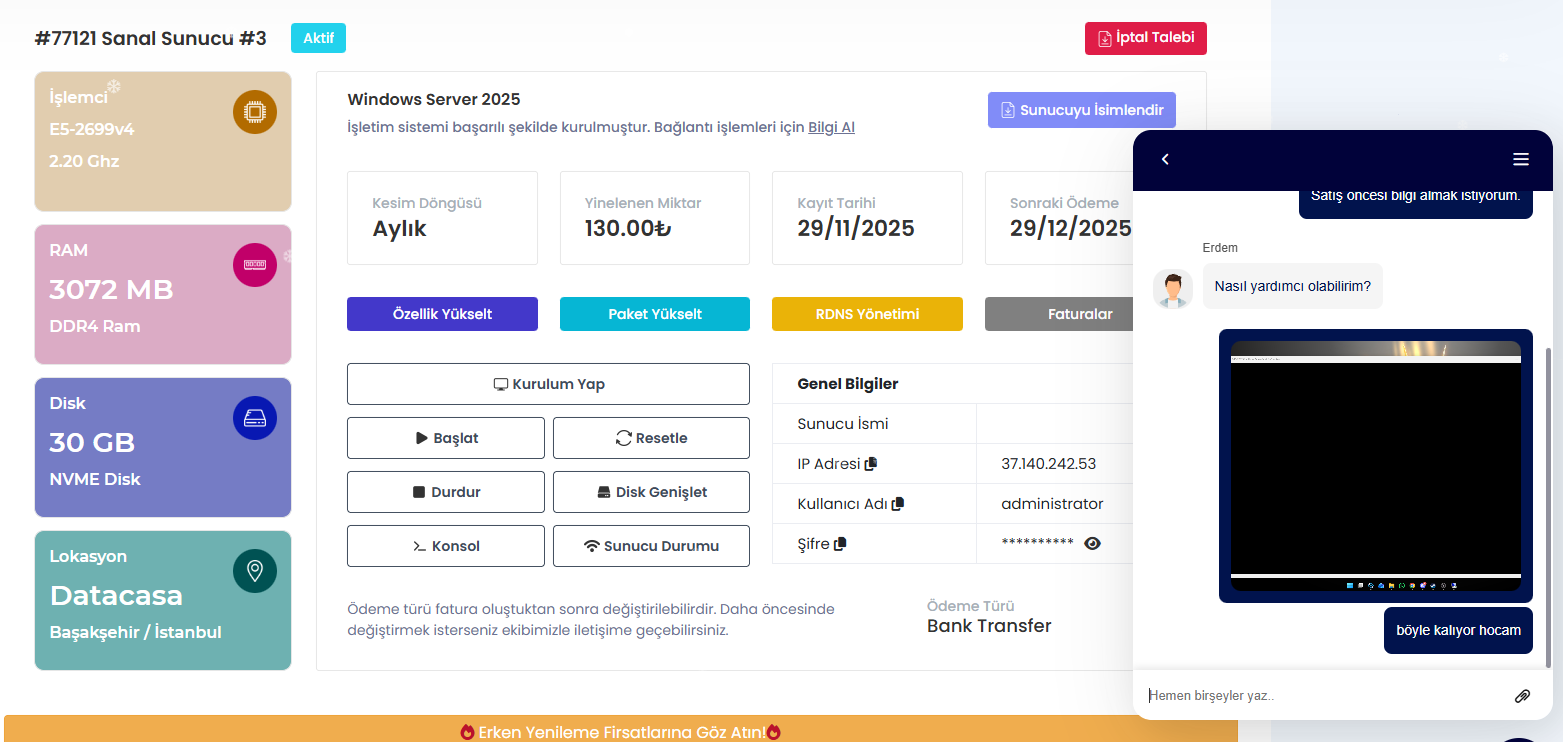
Task: Click the 29/11/2025 registration date
Action: 856,228
